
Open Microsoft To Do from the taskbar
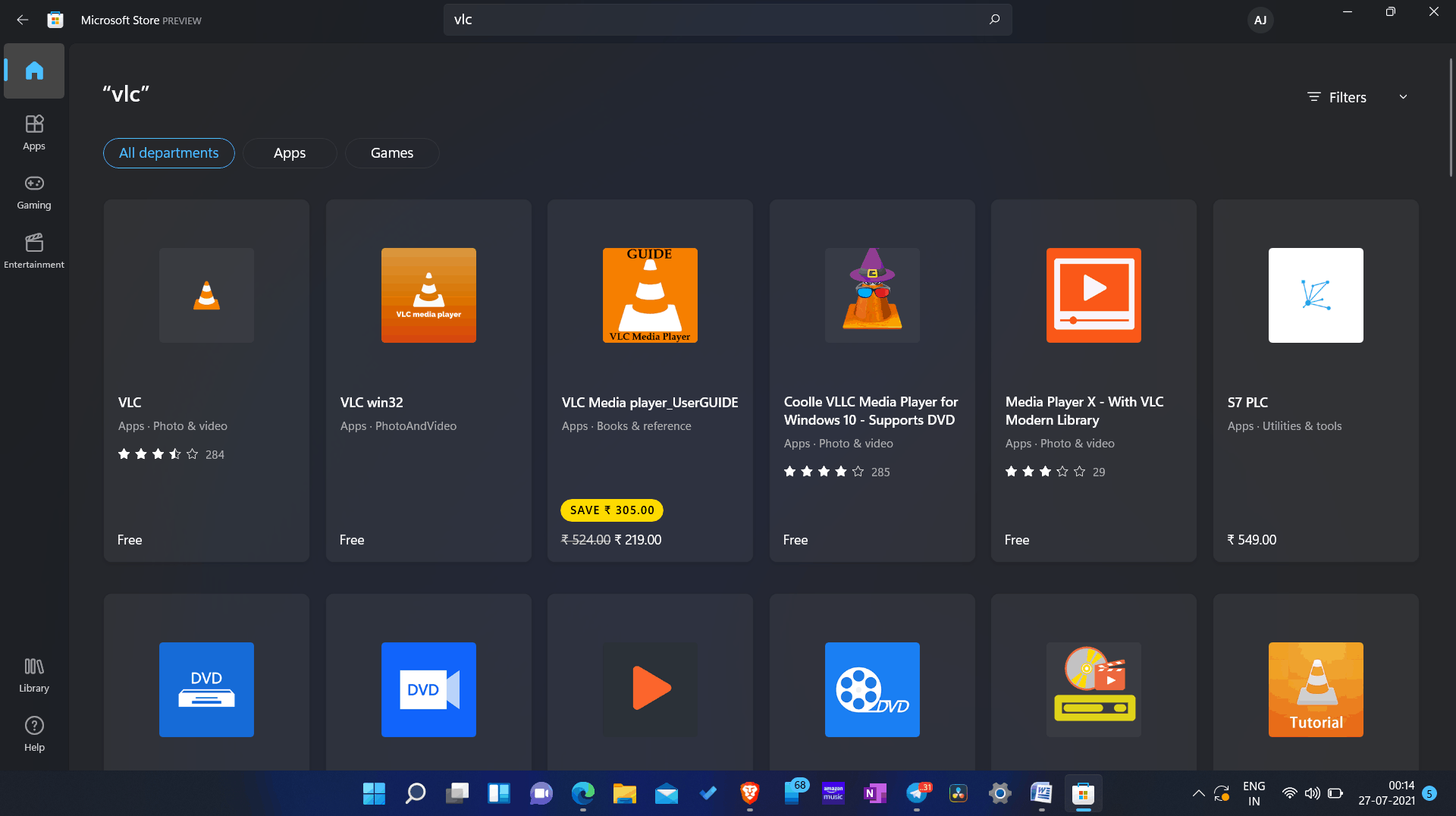708,793
